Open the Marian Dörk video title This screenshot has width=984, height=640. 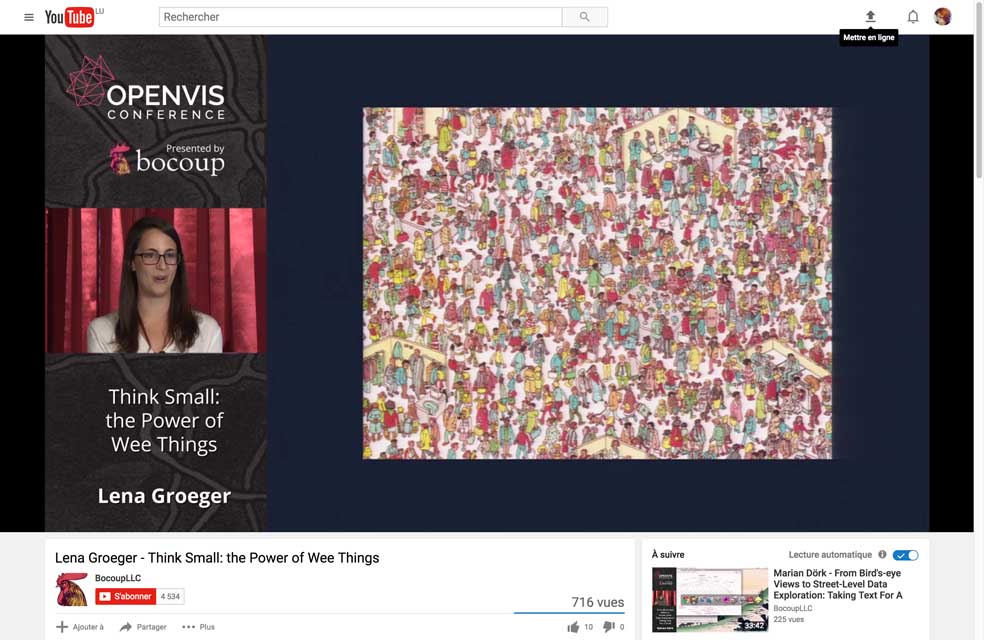(x=838, y=584)
